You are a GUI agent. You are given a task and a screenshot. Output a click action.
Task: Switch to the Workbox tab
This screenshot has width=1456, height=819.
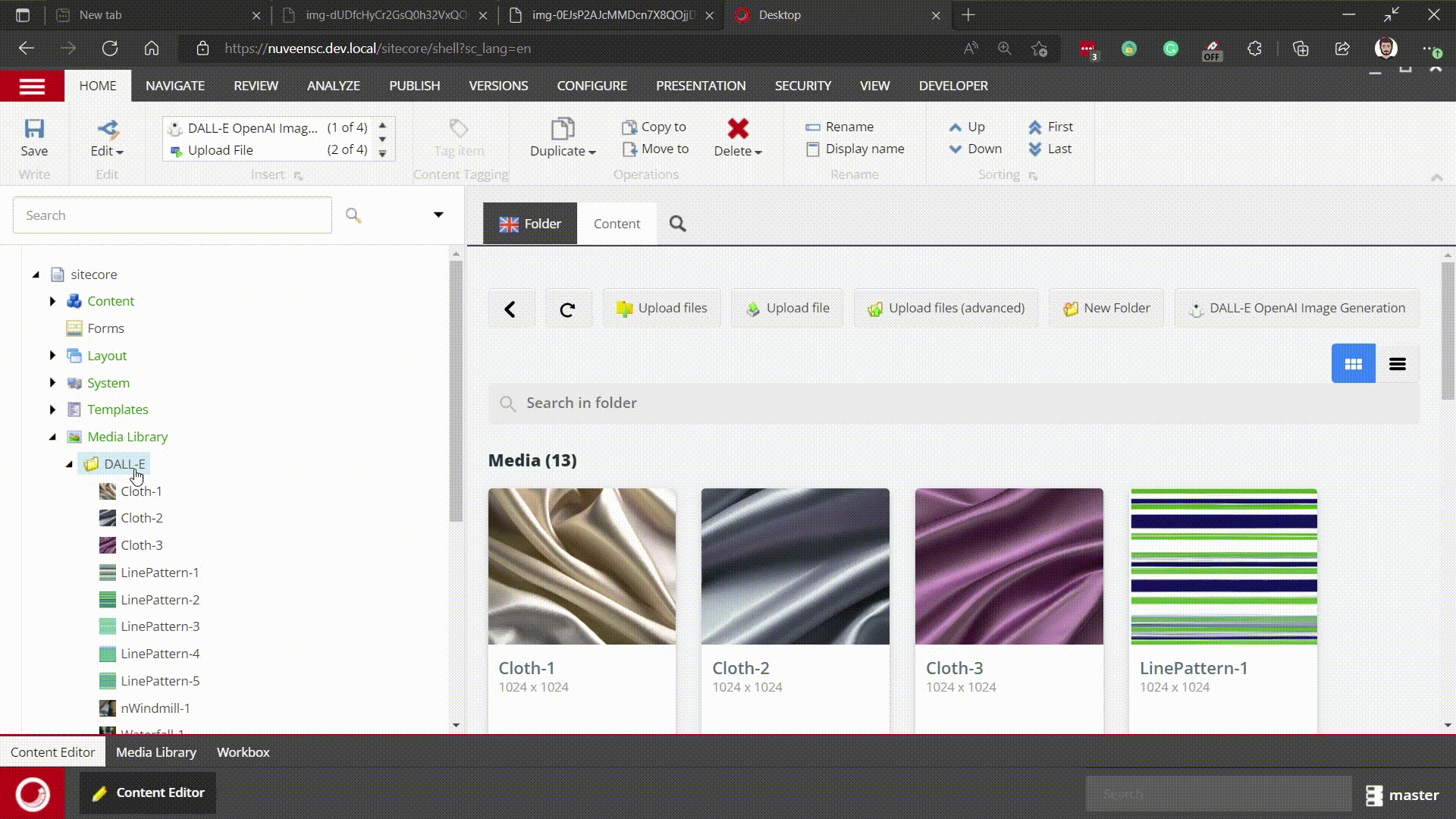pyautogui.click(x=243, y=752)
